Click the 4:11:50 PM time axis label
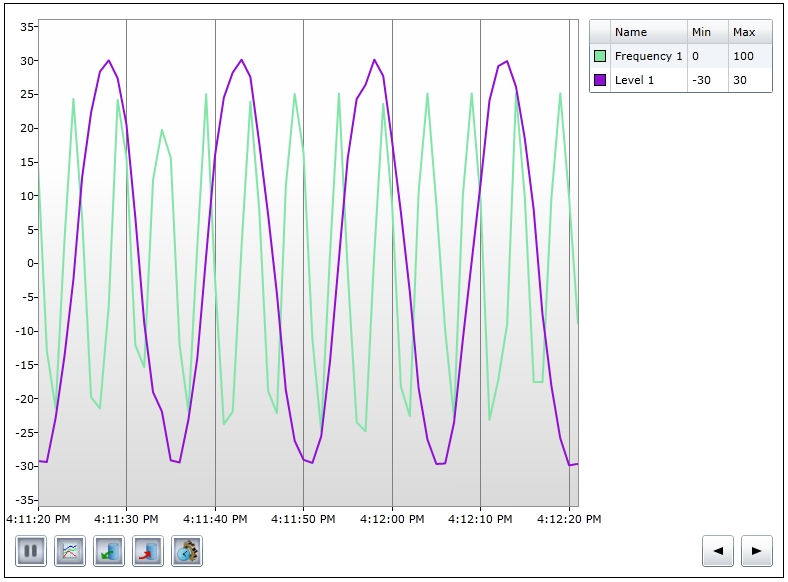 click(x=303, y=519)
